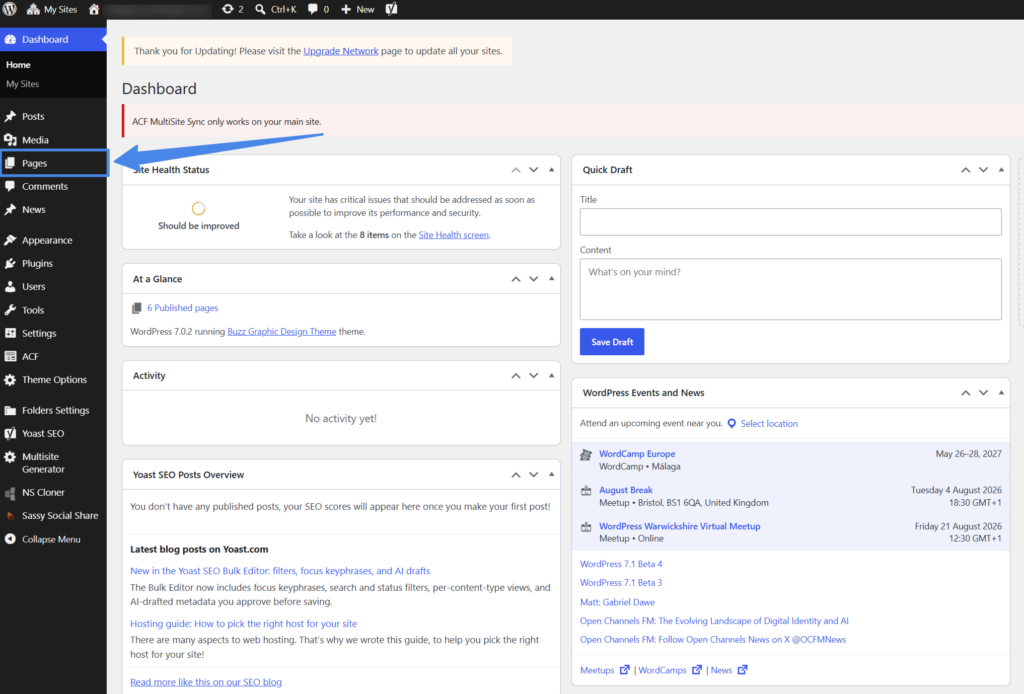Click the WordPress logo in admin bar

point(10,9)
